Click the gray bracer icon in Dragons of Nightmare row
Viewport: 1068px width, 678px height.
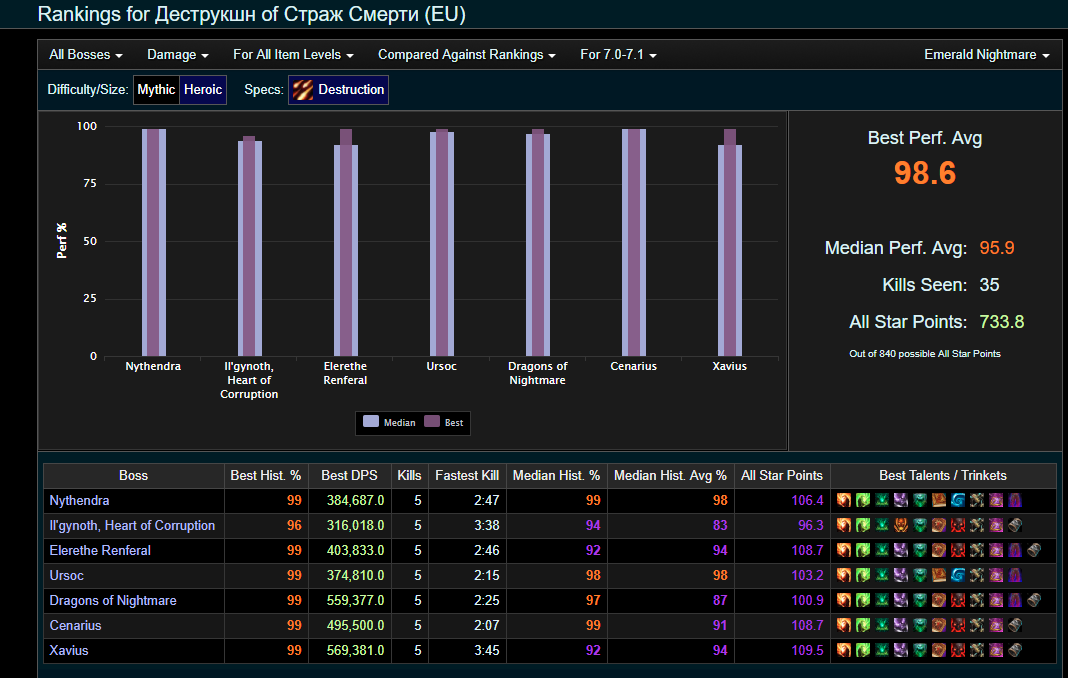pyautogui.click(x=1034, y=600)
